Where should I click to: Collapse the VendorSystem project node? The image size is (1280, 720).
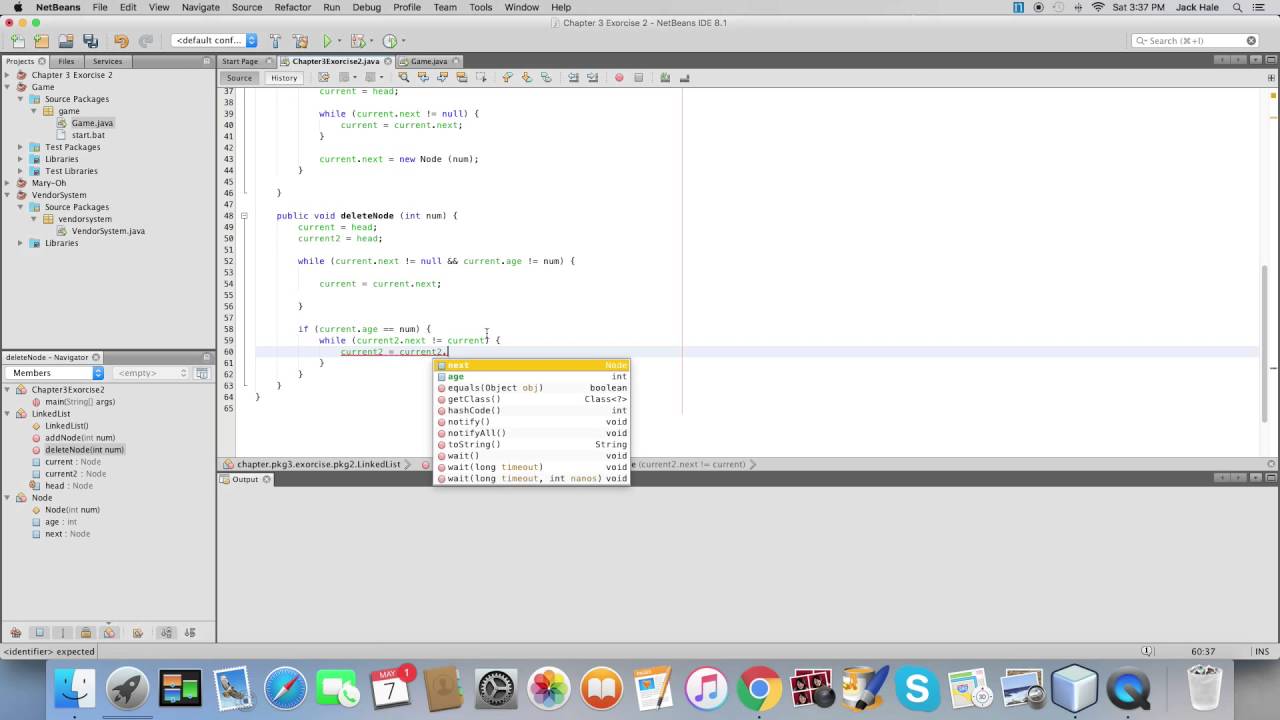click(x=8, y=195)
